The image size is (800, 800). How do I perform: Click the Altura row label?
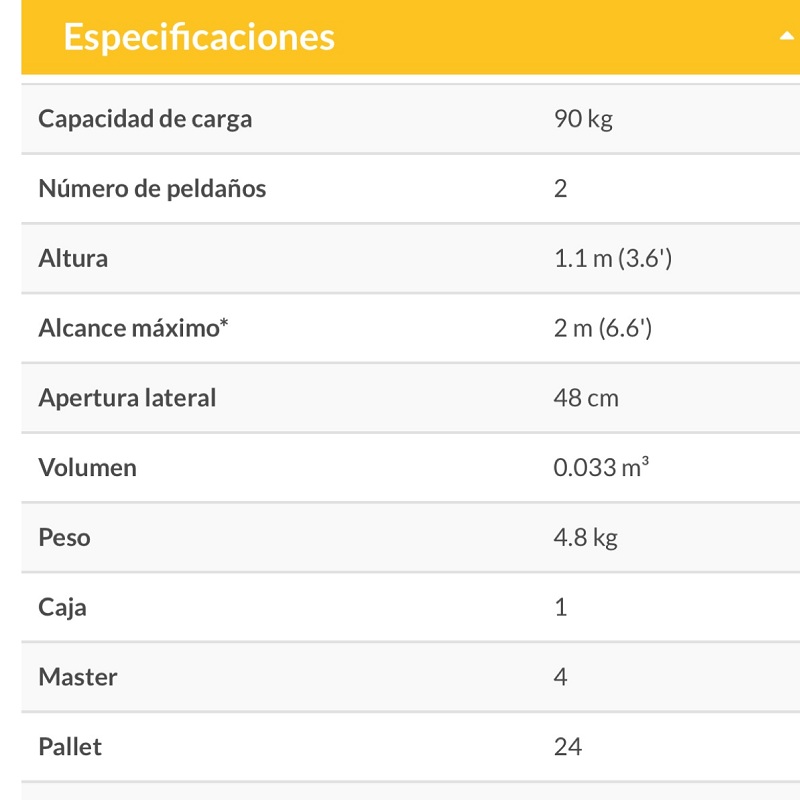click(x=73, y=258)
